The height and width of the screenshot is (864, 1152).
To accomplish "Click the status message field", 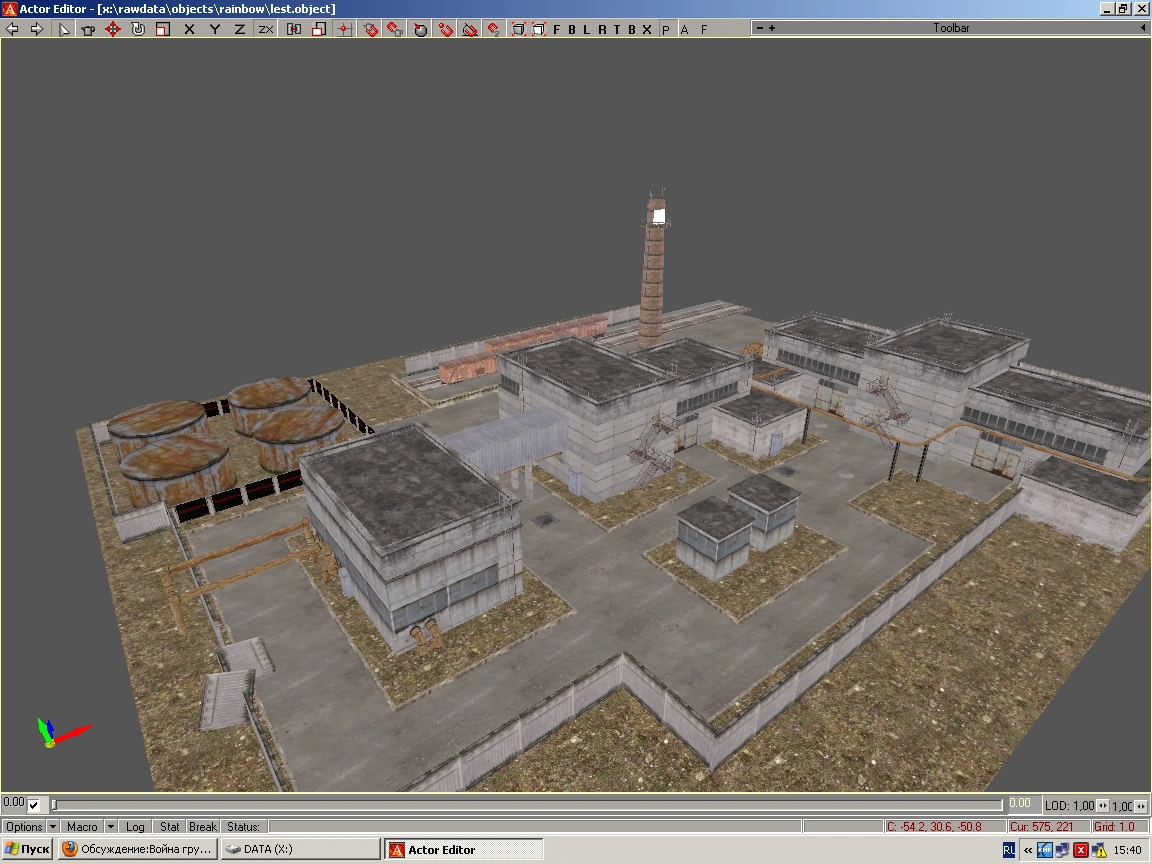I will pyautogui.click(x=534, y=827).
